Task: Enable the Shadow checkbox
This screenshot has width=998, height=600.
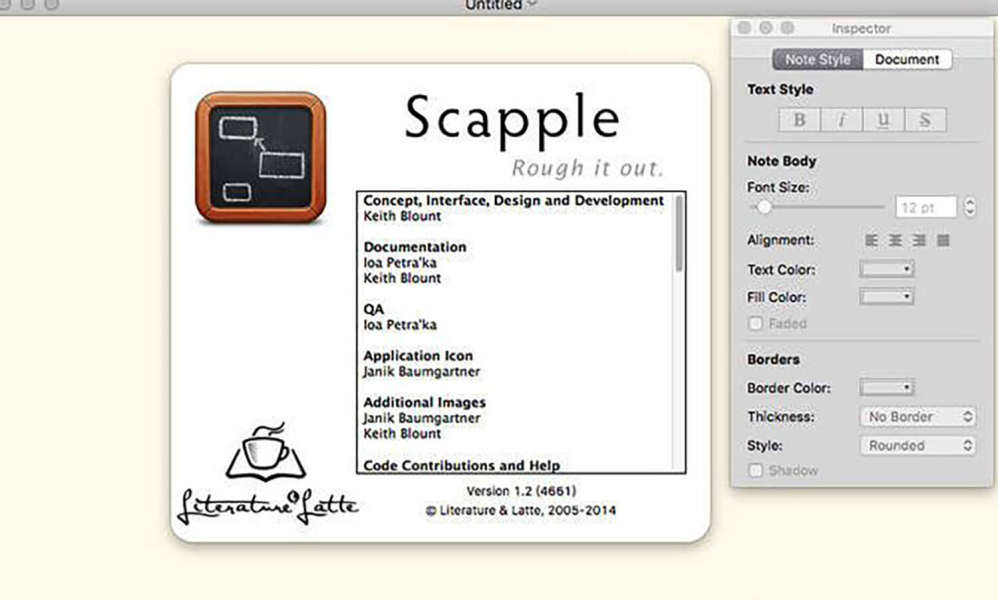Action: (x=756, y=470)
